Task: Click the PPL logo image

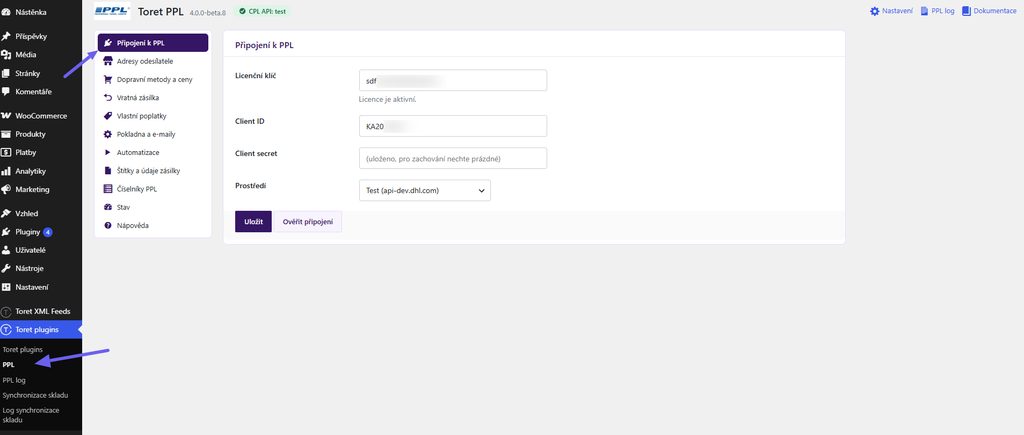Action: (x=112, y=11)
